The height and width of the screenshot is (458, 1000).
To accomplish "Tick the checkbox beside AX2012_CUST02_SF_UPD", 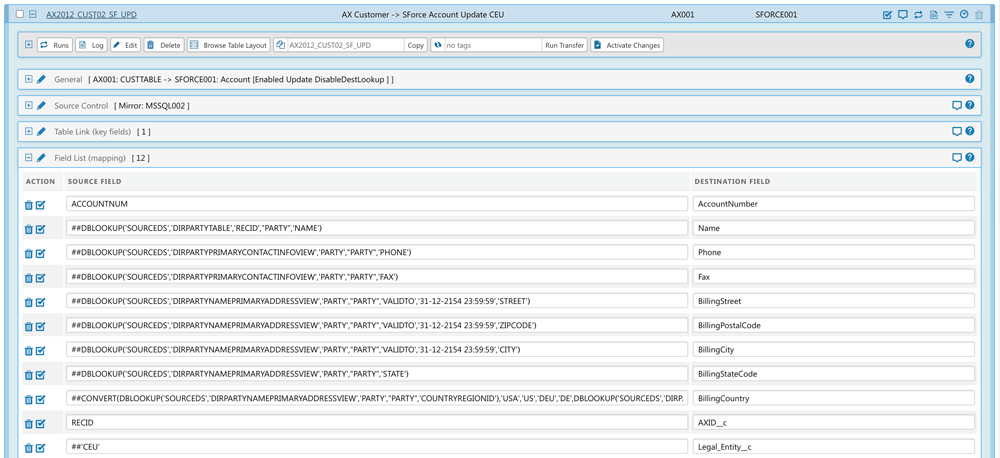I will pyautogui.click(x=20, y=15).
